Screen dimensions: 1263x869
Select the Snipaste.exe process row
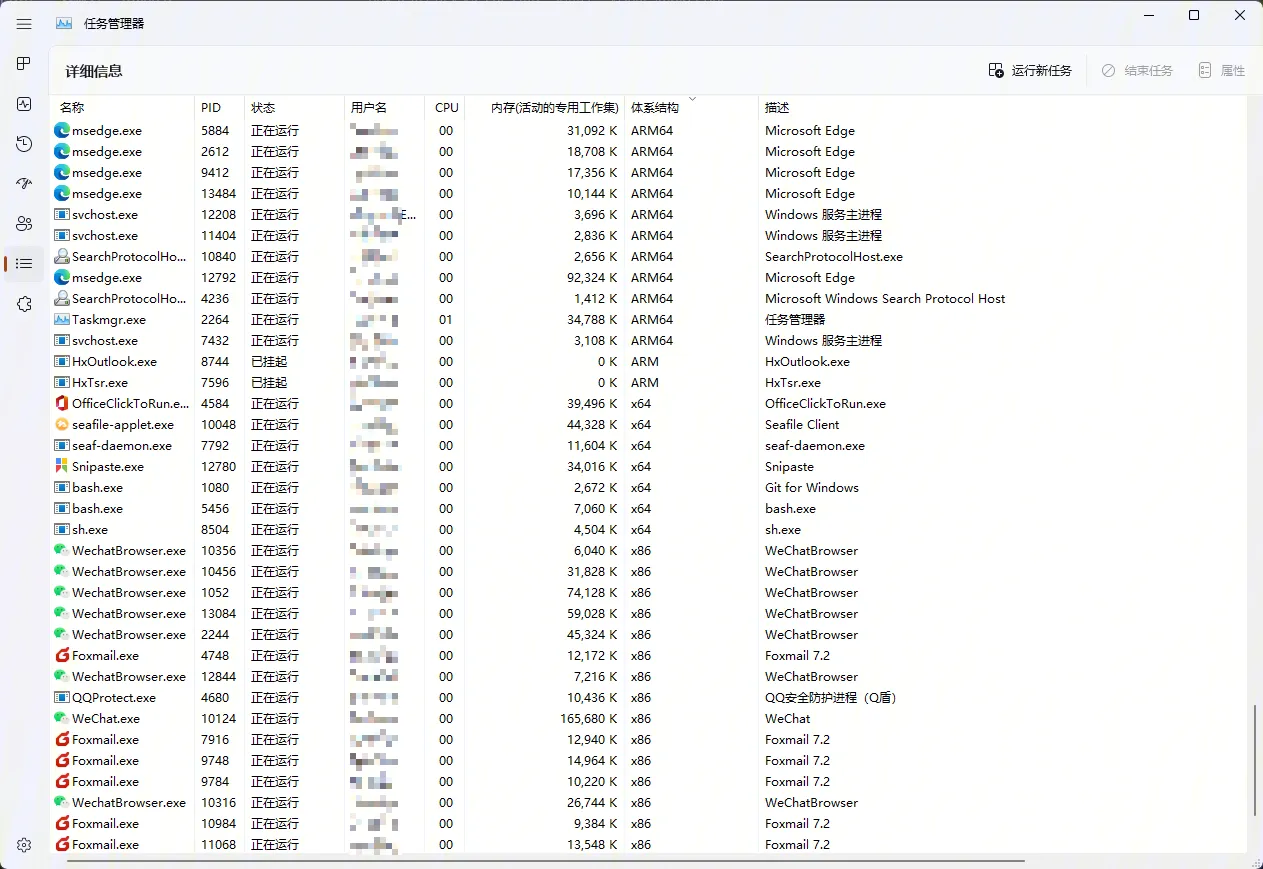108,467
